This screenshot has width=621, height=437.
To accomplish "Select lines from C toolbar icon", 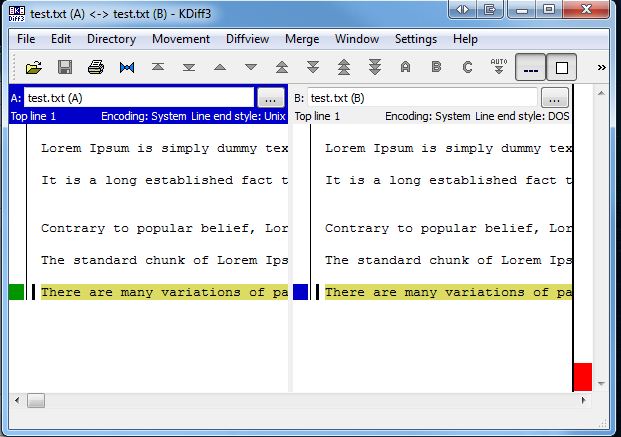I will (x=467, y=68).
